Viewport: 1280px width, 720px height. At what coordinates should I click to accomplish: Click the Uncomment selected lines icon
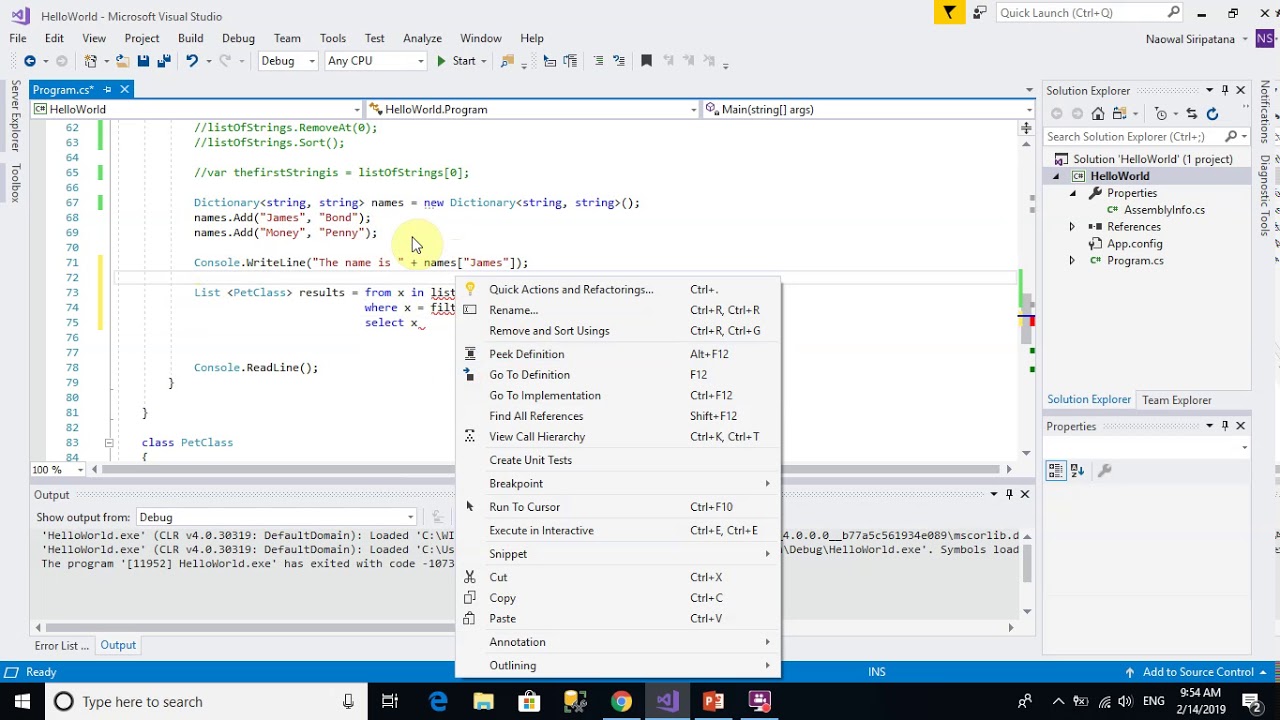pos(619,61)
